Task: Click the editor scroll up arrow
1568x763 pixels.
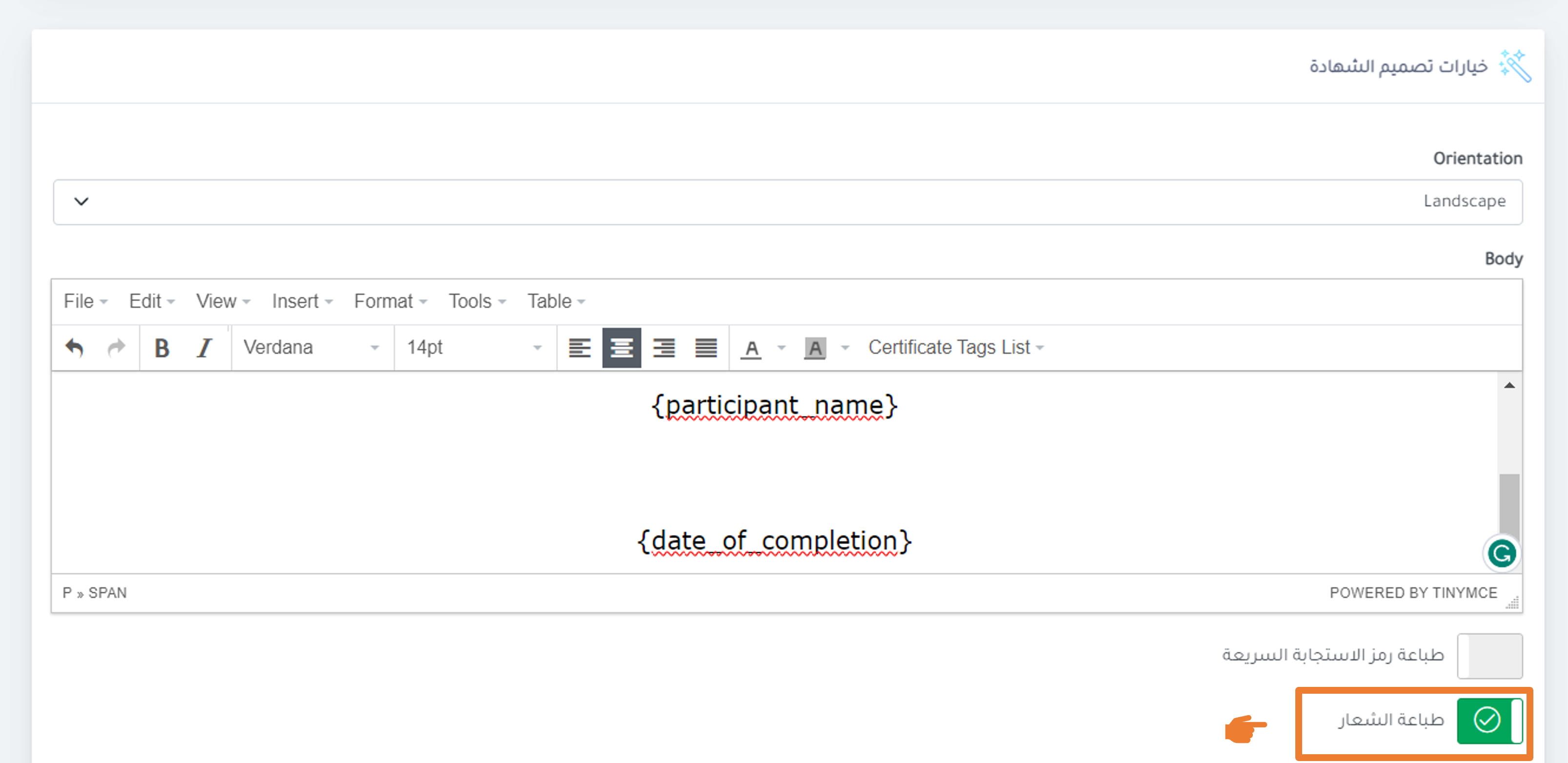Action: [1509, 384]
